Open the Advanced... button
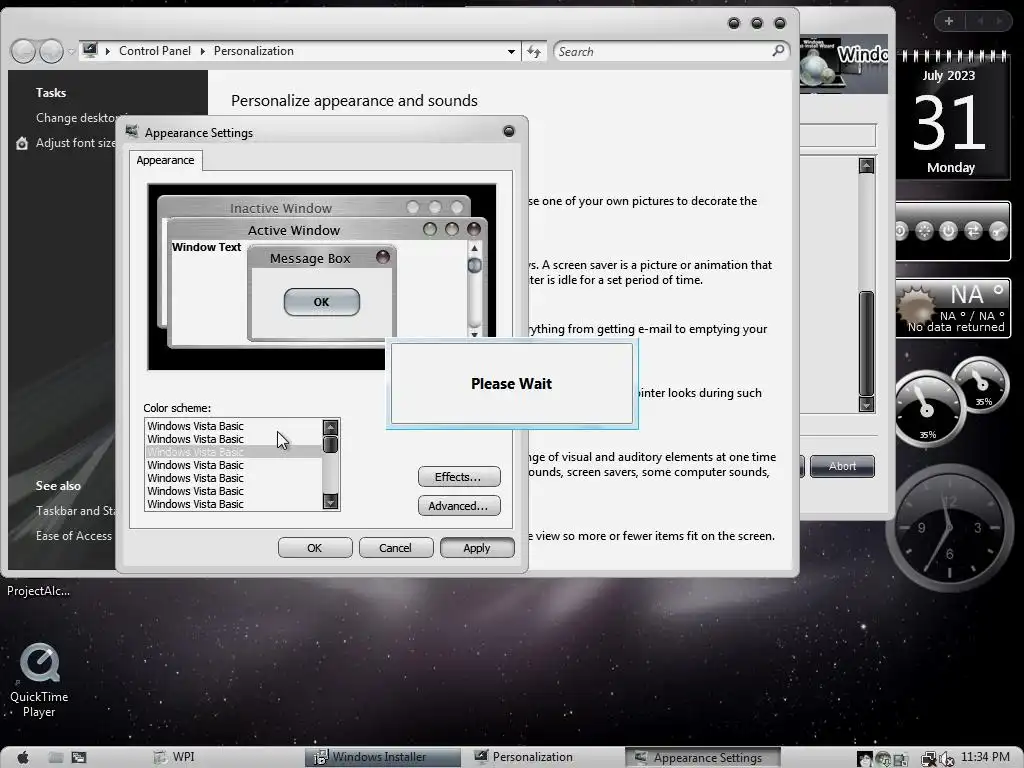The image size is (1024, 768). point(459,505)
